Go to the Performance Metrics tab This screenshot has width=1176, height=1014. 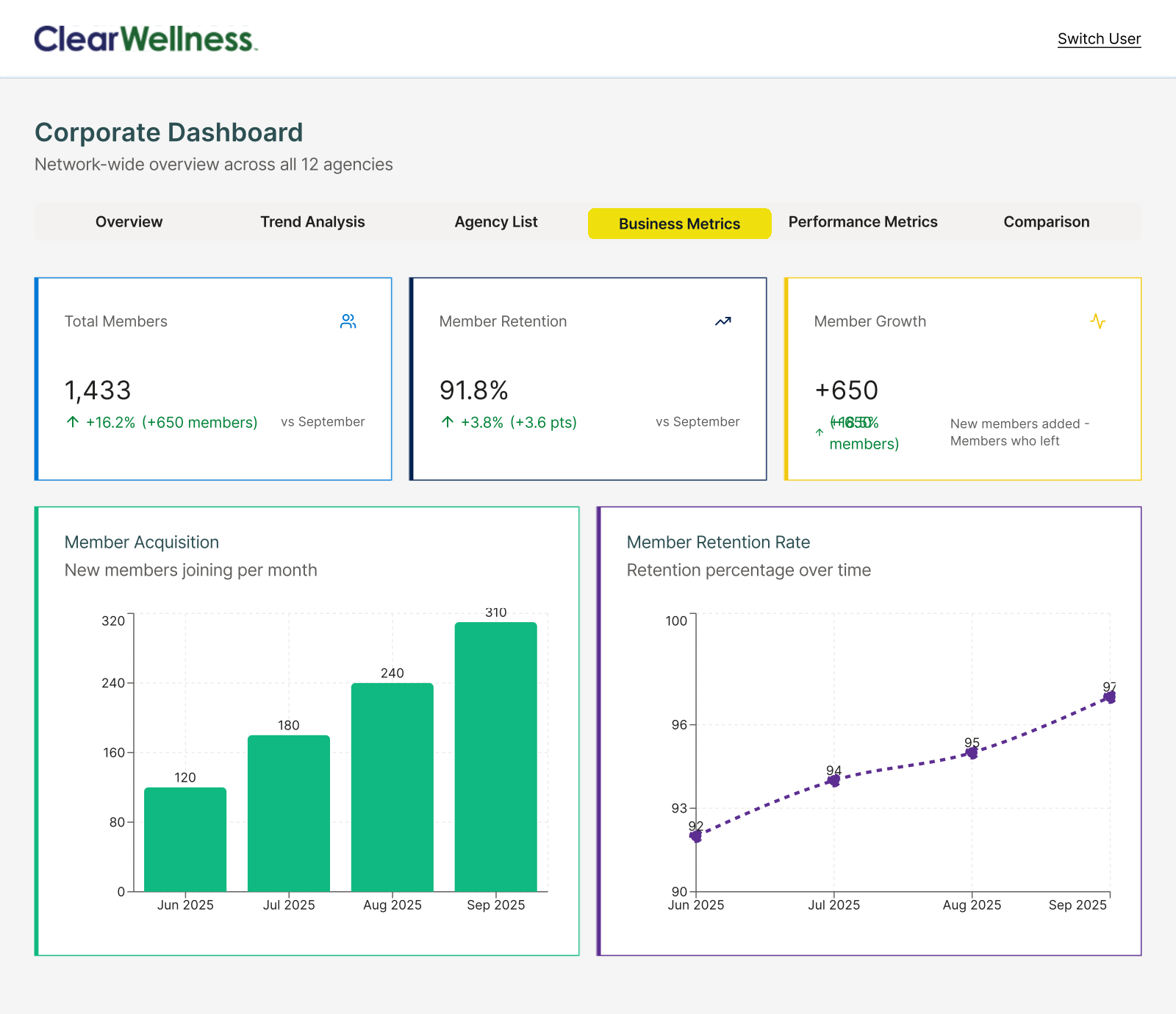863,222
